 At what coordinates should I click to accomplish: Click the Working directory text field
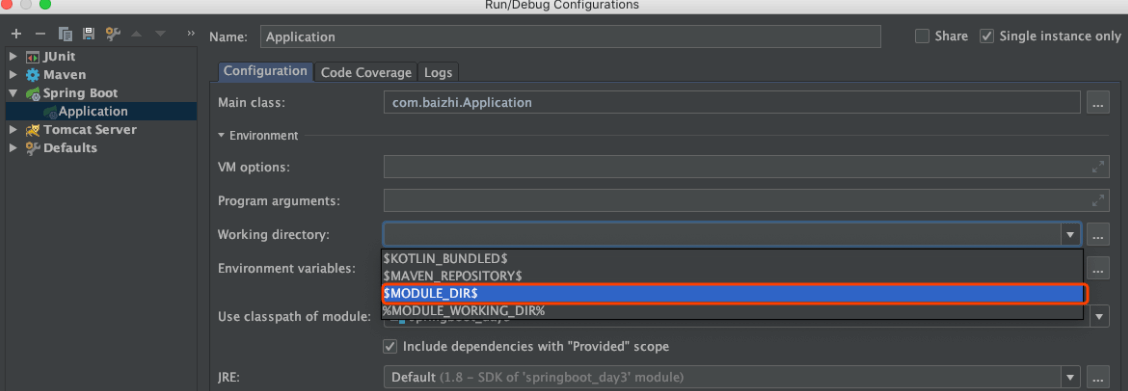point(722,234)
